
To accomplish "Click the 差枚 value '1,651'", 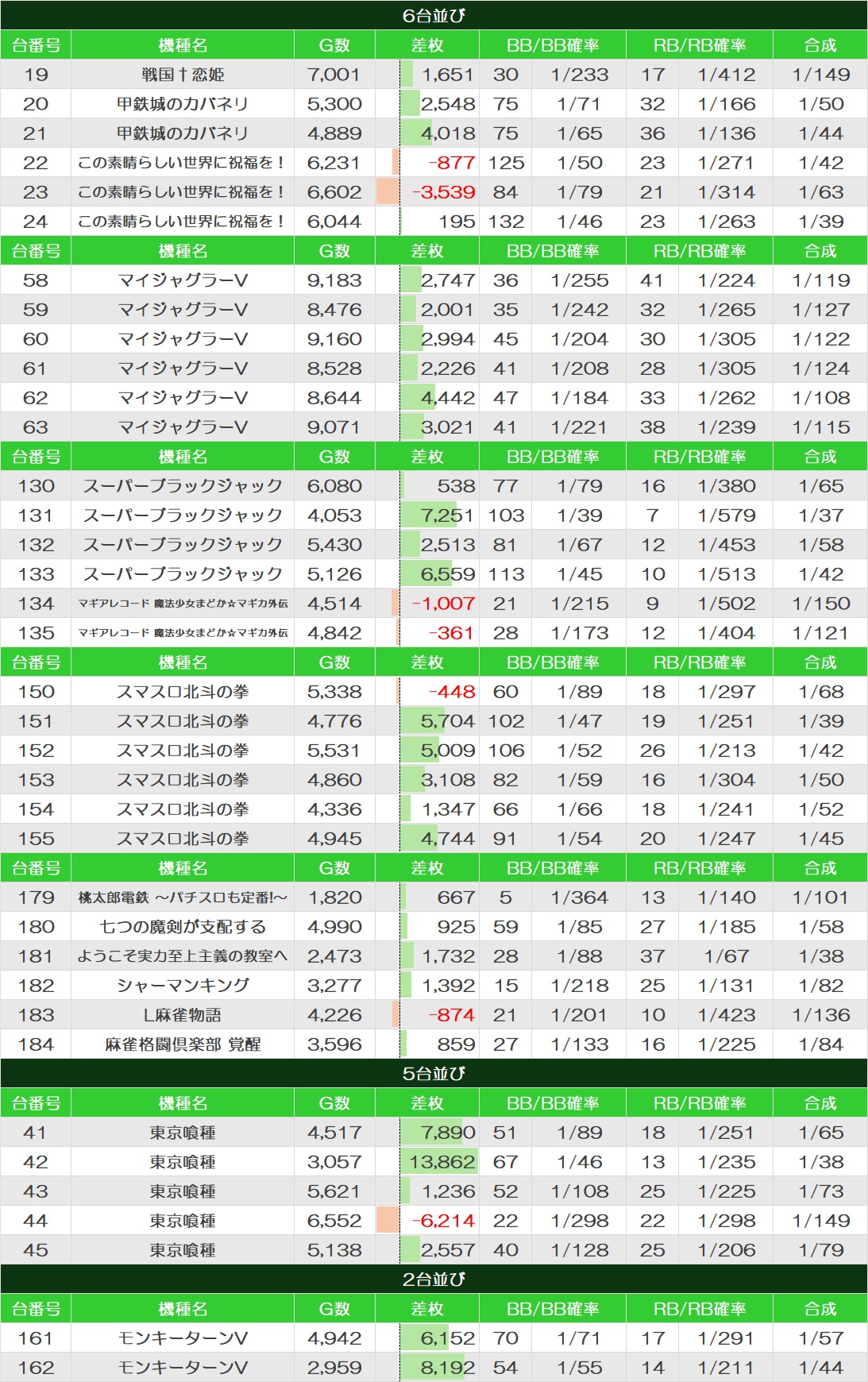I will coord(448,75).
